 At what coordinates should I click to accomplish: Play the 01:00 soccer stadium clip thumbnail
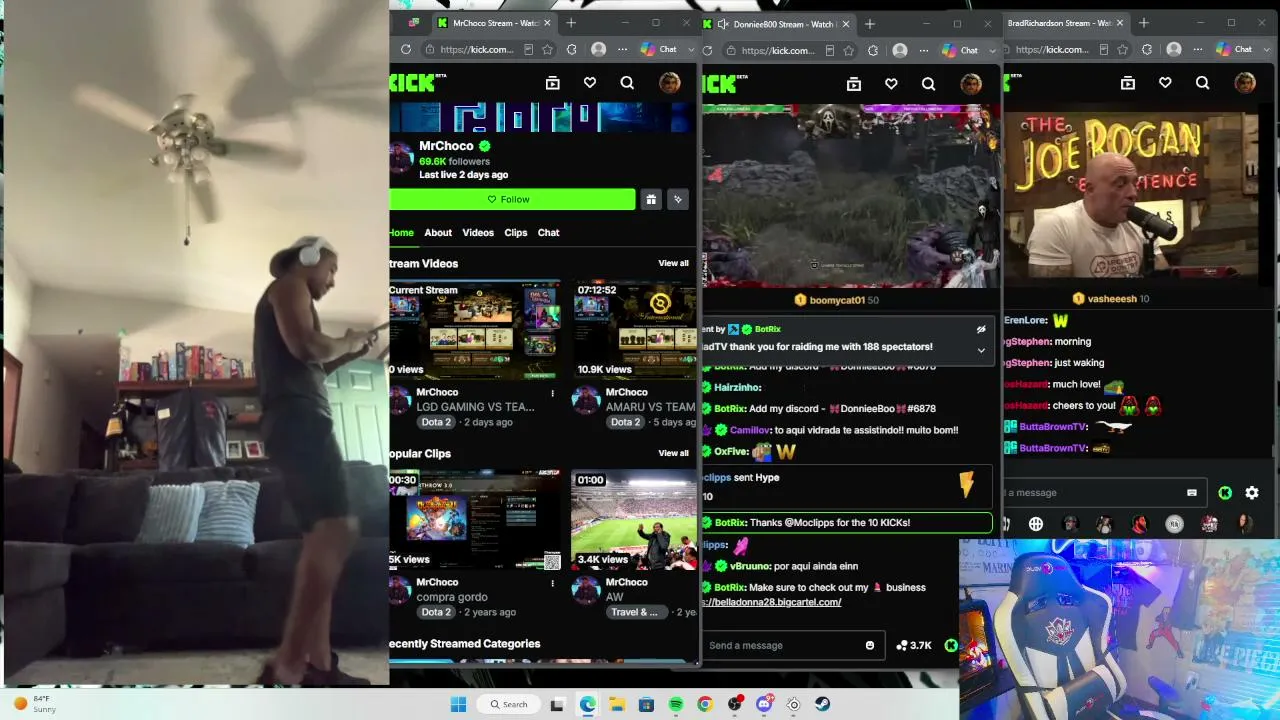[x=634, y=520]
